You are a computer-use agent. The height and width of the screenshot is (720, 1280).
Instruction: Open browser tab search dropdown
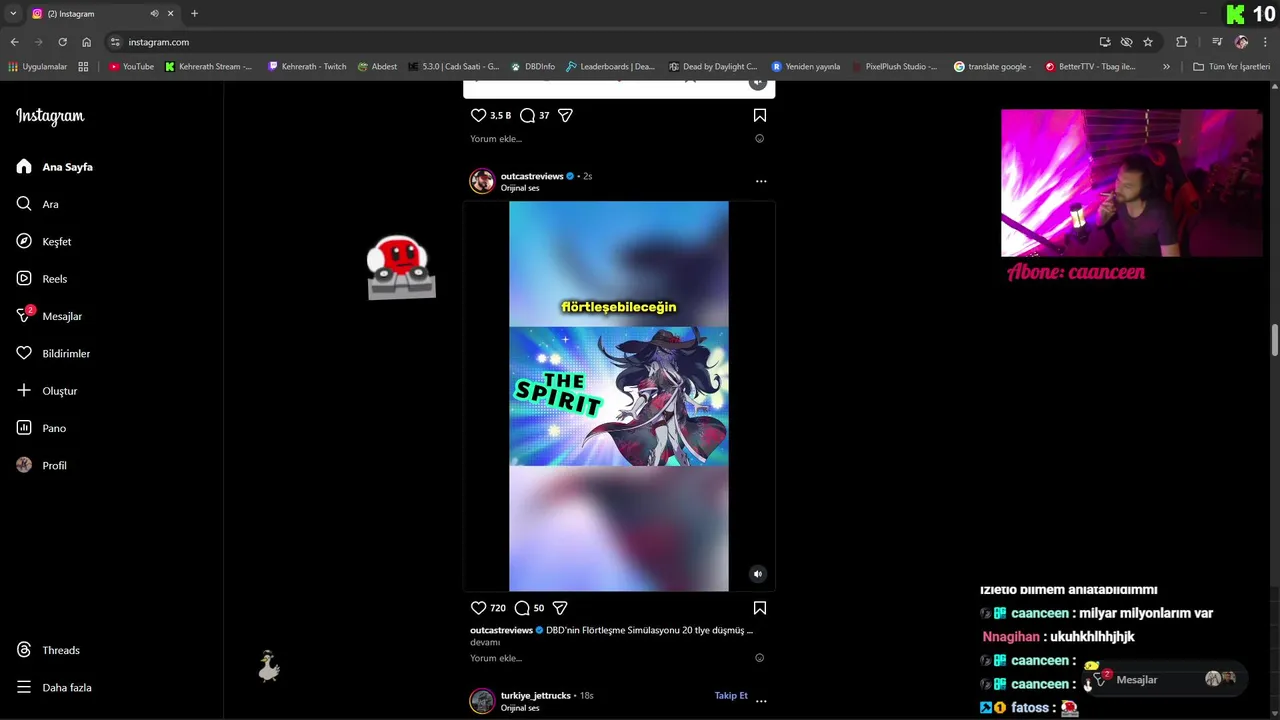coord(13,14)
